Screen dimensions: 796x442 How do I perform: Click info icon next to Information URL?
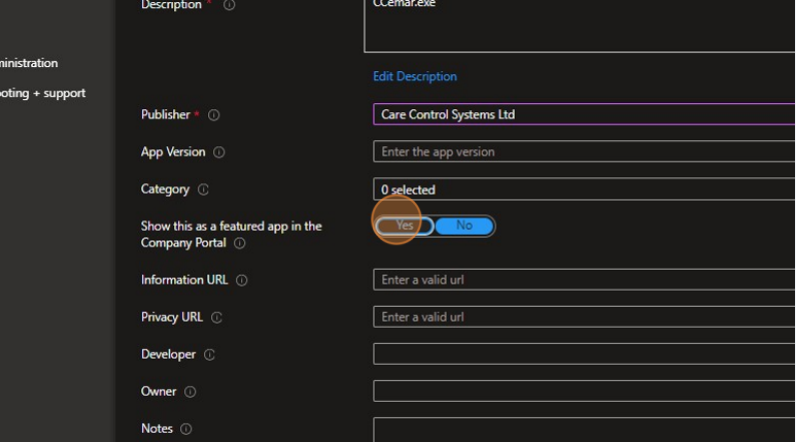click(242, 281)
